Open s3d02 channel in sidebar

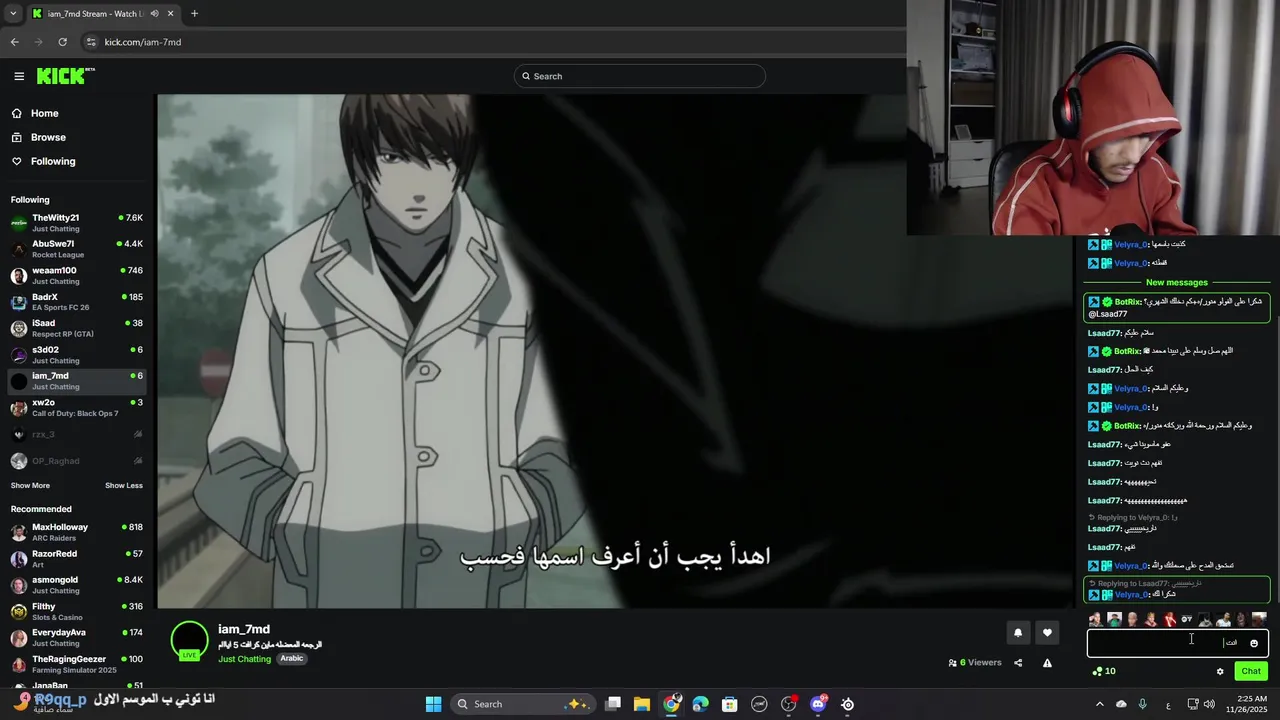click(77, 355)
